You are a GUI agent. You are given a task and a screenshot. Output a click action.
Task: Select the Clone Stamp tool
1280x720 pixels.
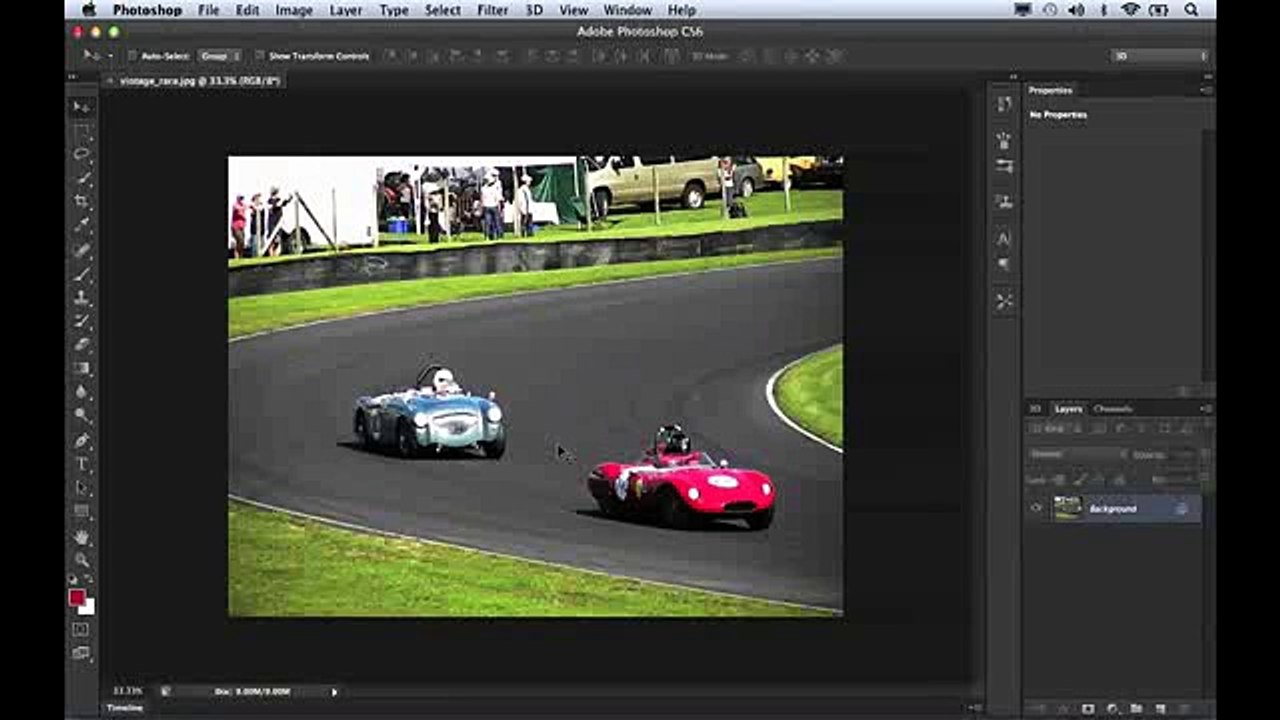coord(82,298)
